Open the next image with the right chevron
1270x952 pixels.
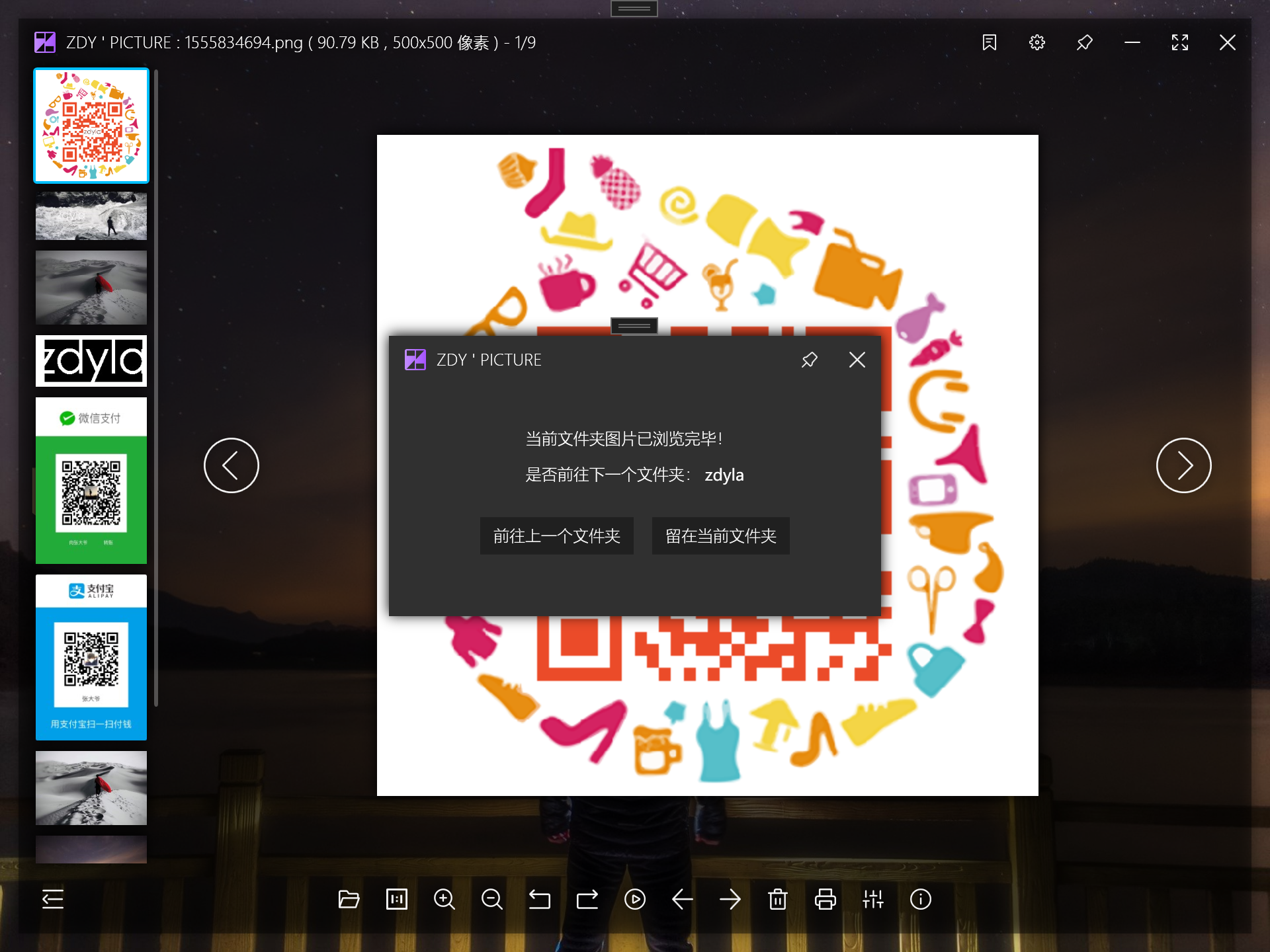[x=1183, y=465]
